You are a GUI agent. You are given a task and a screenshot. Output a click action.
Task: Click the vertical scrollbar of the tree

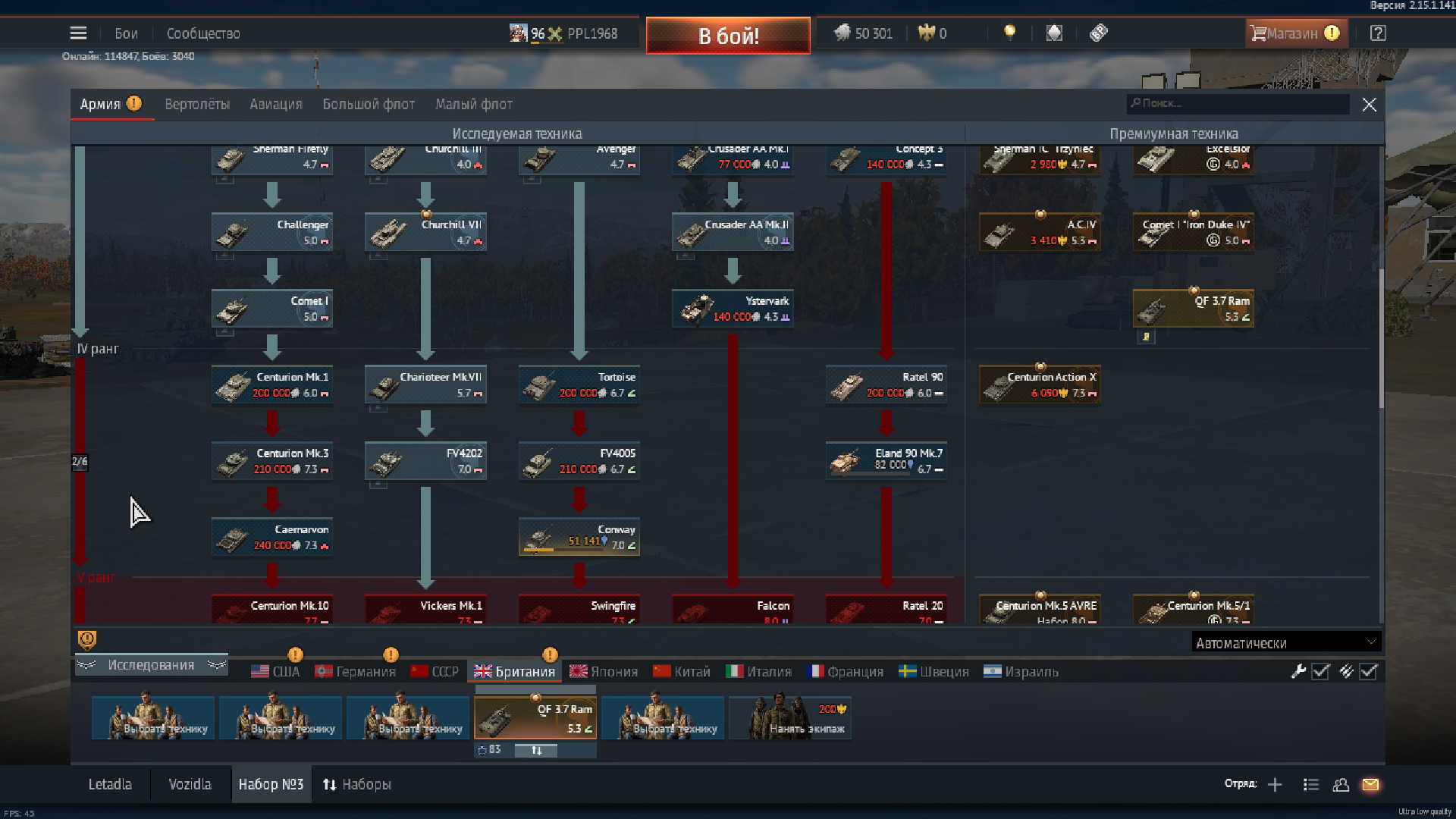coord(1381,339)
